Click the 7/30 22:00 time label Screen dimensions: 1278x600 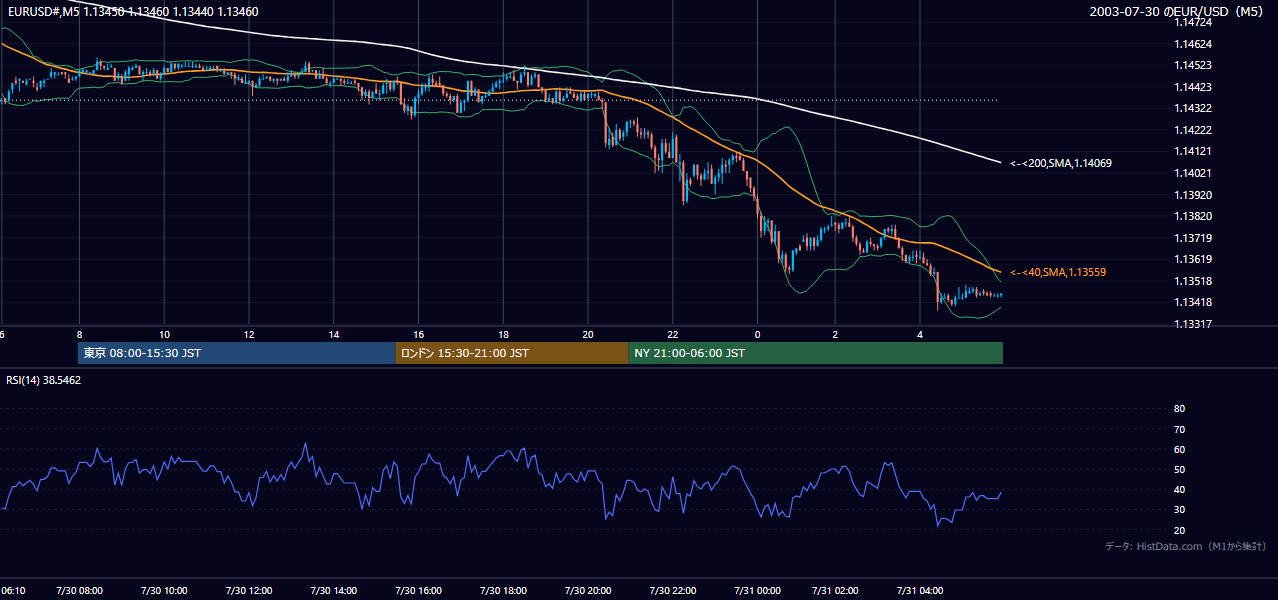pyautogui.click(x=672, y=590)
